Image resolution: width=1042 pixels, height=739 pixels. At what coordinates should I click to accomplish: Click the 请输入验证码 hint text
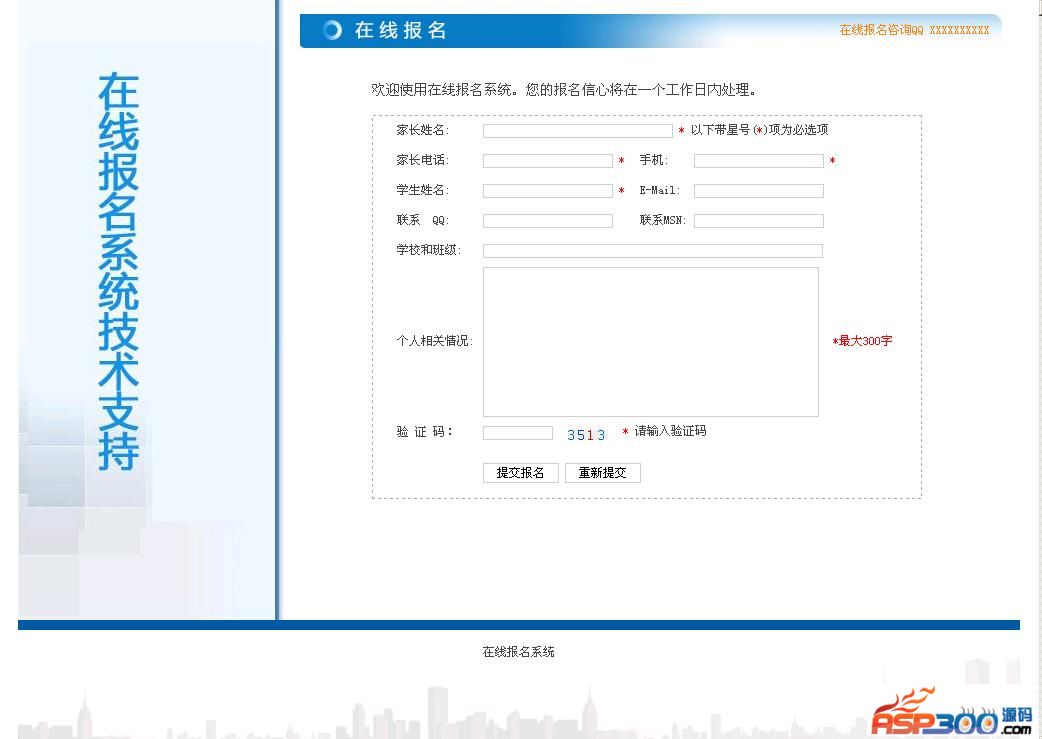671,431
